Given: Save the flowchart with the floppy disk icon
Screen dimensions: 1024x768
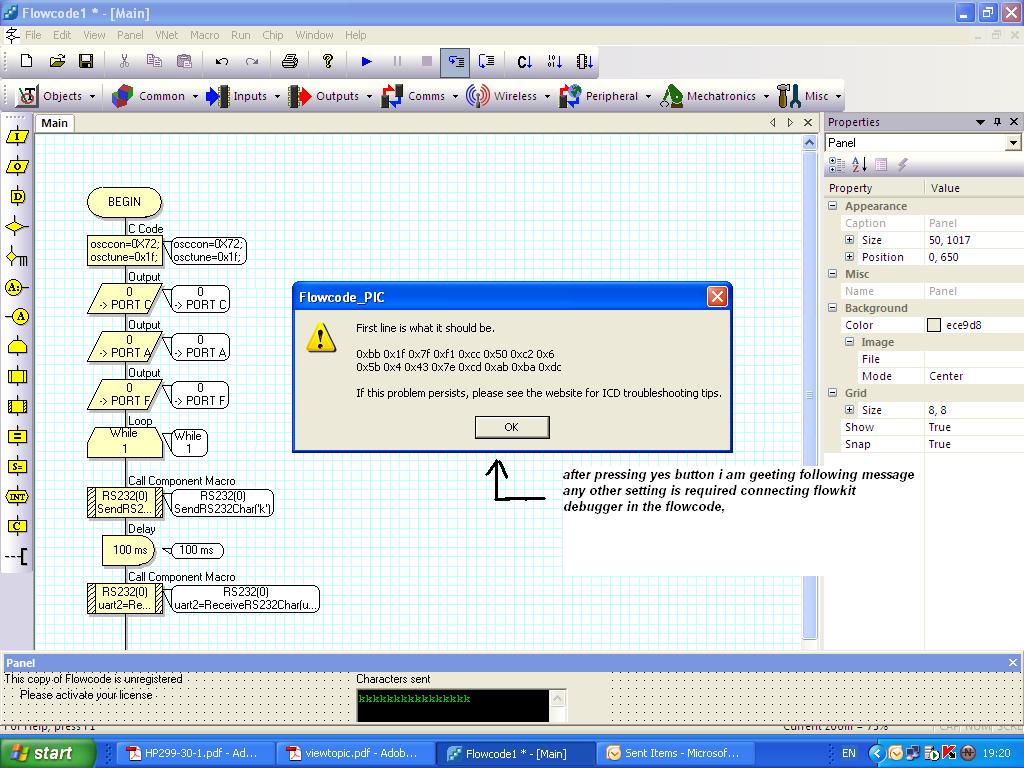Looking at the screenshot, I should point(86,61).
